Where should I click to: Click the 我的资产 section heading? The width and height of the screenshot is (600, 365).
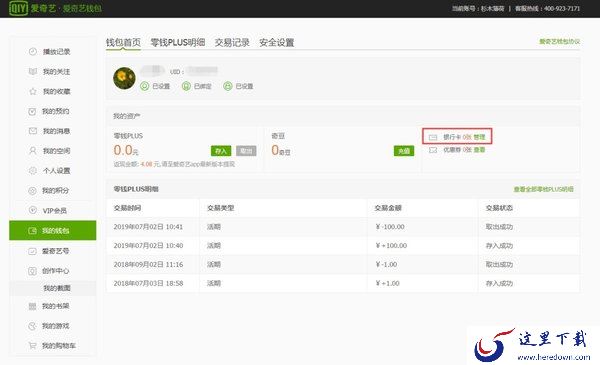pos(127,116)
